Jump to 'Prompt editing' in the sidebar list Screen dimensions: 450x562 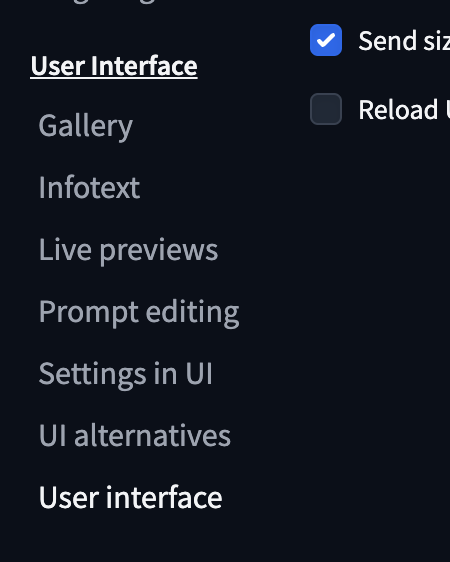click(139, 312)
